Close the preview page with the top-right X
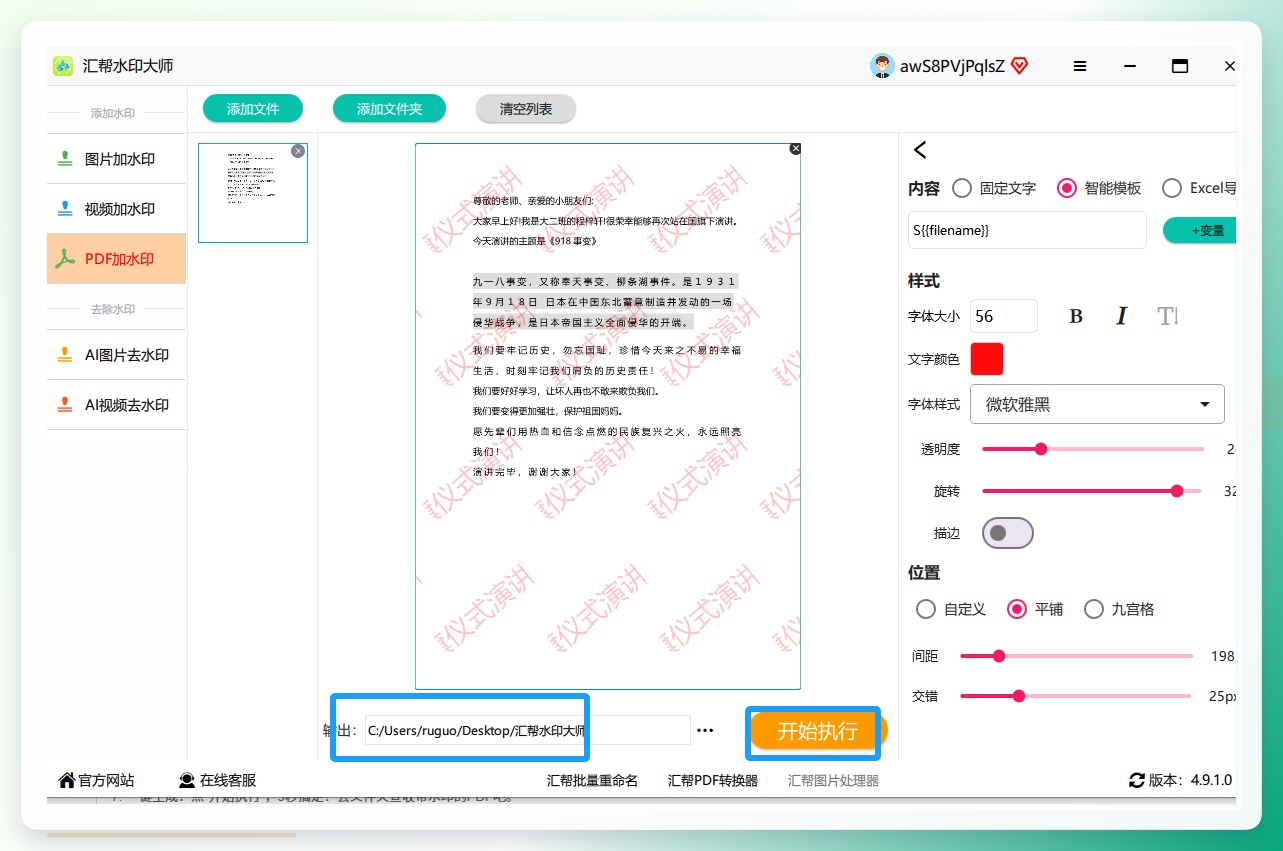Image resolution: width=1283 pixels, height=851 pixels. [x=795, y=148]
